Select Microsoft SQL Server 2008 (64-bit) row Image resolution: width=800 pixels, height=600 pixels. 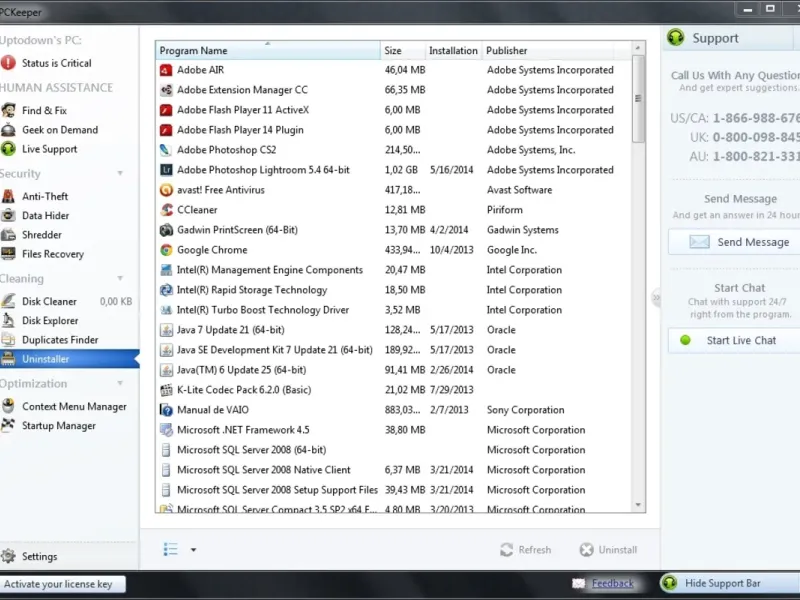(393, 450)
